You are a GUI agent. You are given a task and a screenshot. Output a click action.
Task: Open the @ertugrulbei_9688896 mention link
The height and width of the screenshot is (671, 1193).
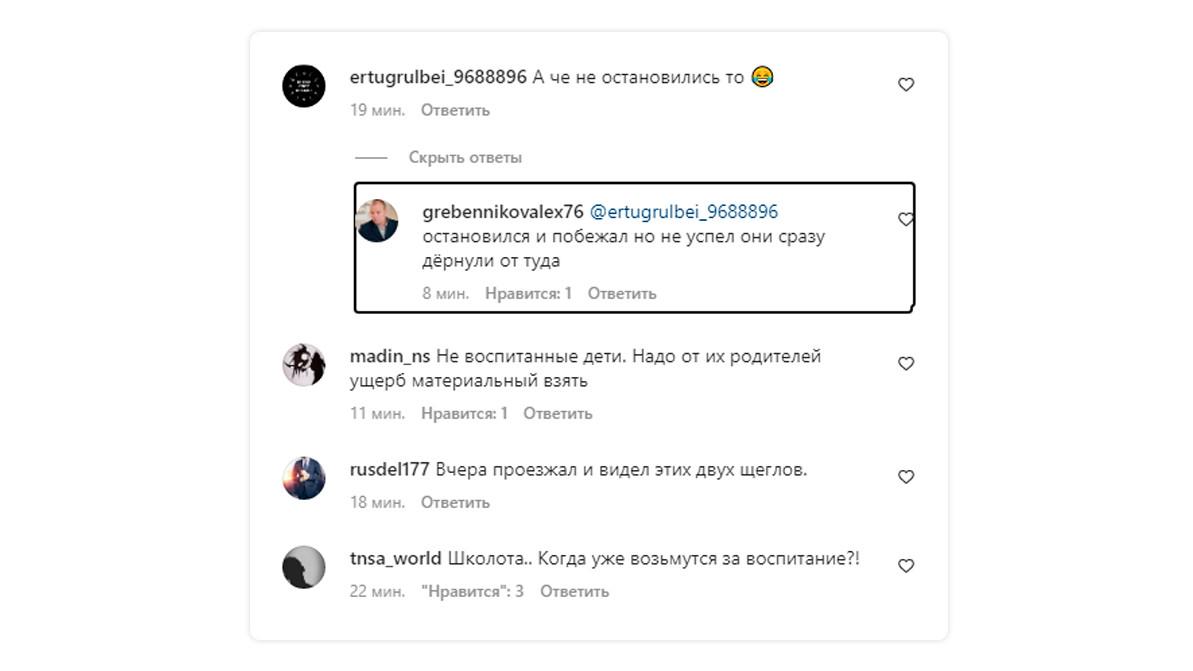(x=684, y=212)
